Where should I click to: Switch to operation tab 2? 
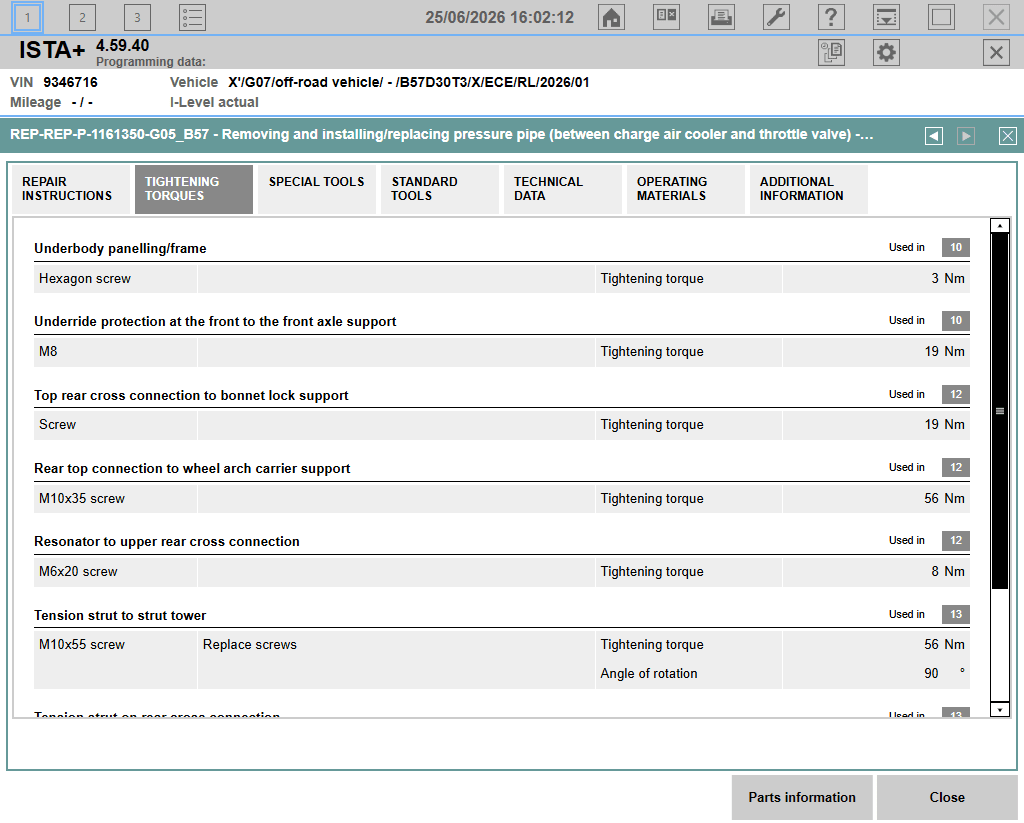82,18
